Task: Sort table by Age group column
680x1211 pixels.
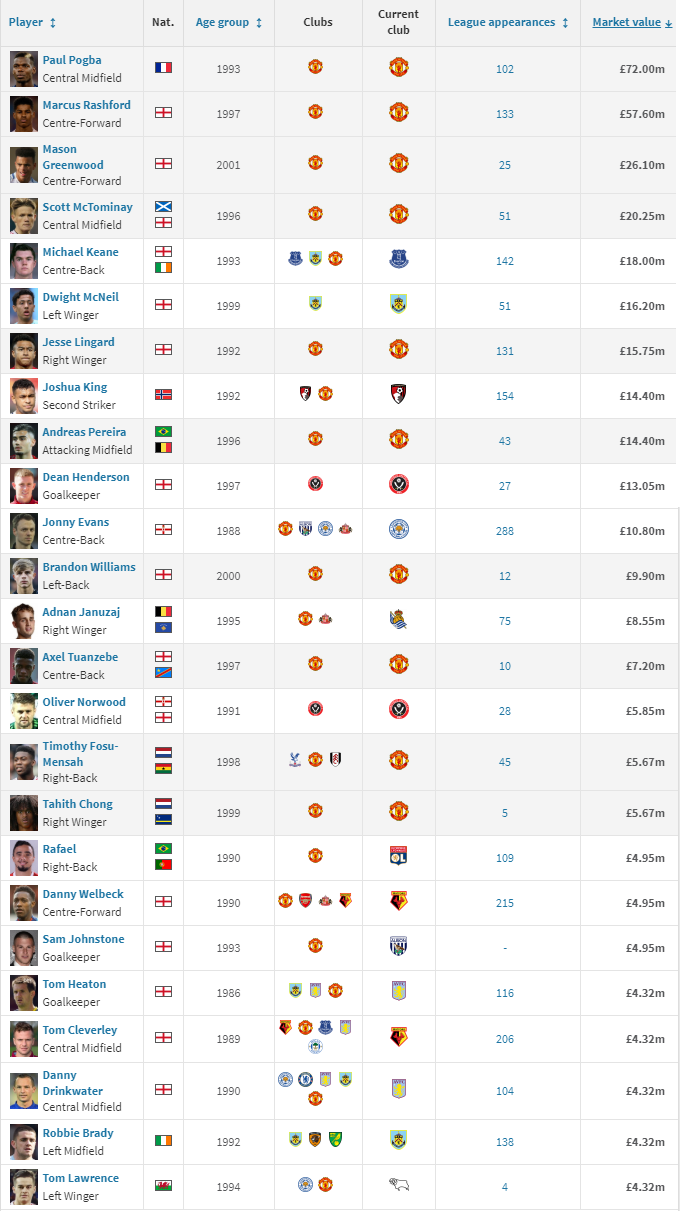Action: coord(229,22)
